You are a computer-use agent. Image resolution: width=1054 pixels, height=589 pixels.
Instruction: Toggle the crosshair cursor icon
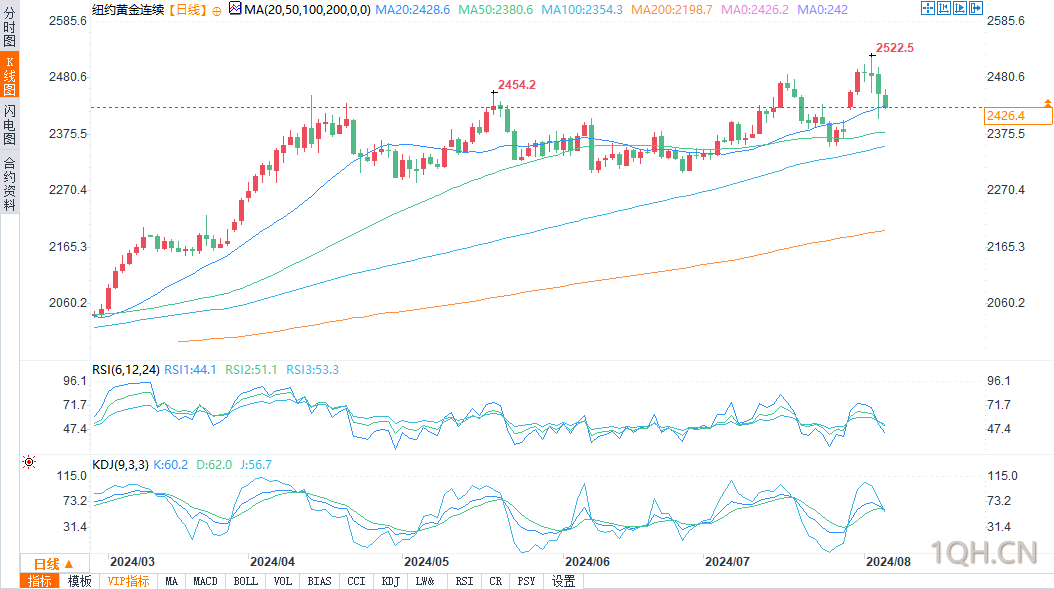928,8
